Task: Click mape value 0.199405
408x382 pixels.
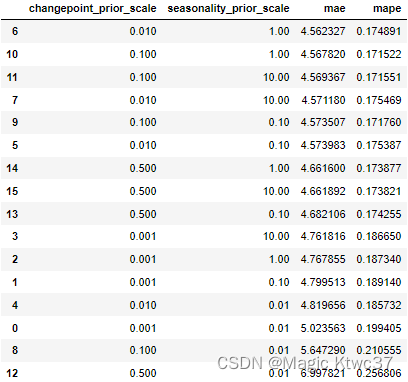Action: click(379, 328)
